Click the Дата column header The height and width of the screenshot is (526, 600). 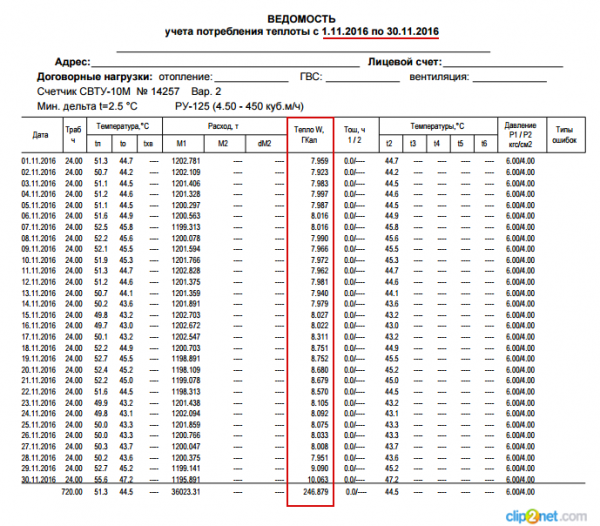(40, 135)
